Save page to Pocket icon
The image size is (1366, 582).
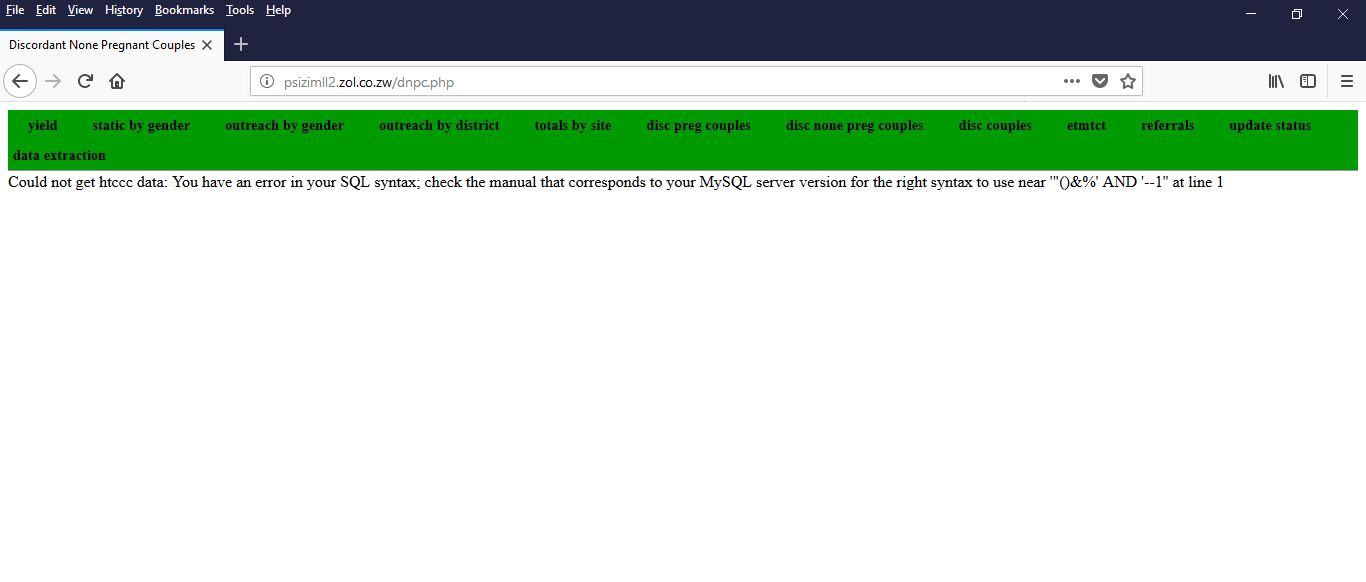point(1100,81)
